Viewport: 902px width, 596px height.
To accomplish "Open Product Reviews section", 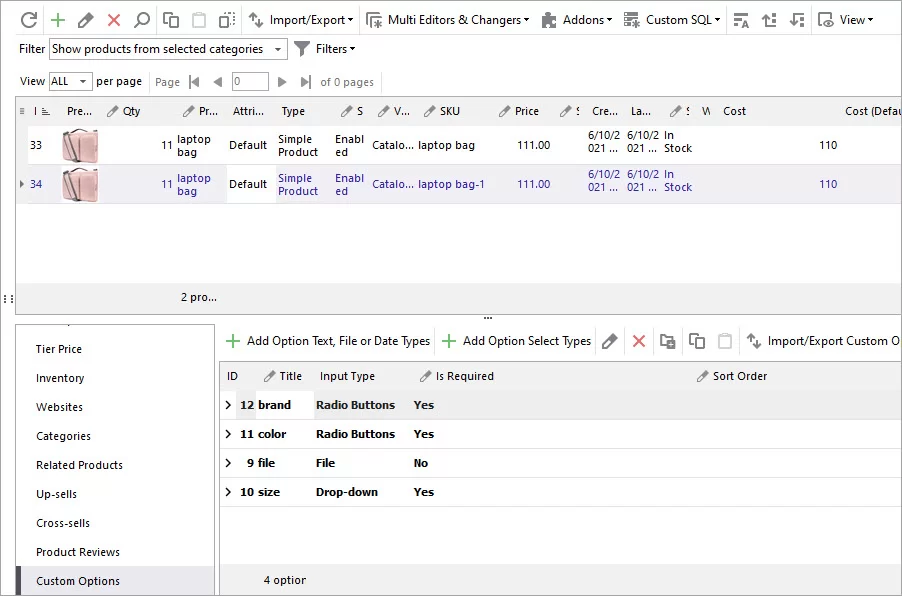I will point(78,552).
